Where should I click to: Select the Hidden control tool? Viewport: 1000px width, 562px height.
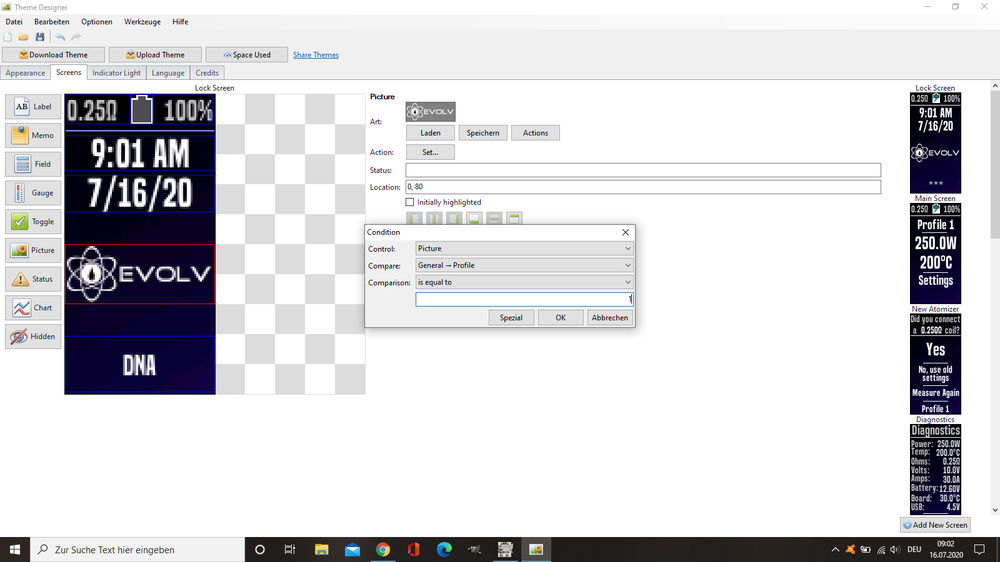point(33,336)
